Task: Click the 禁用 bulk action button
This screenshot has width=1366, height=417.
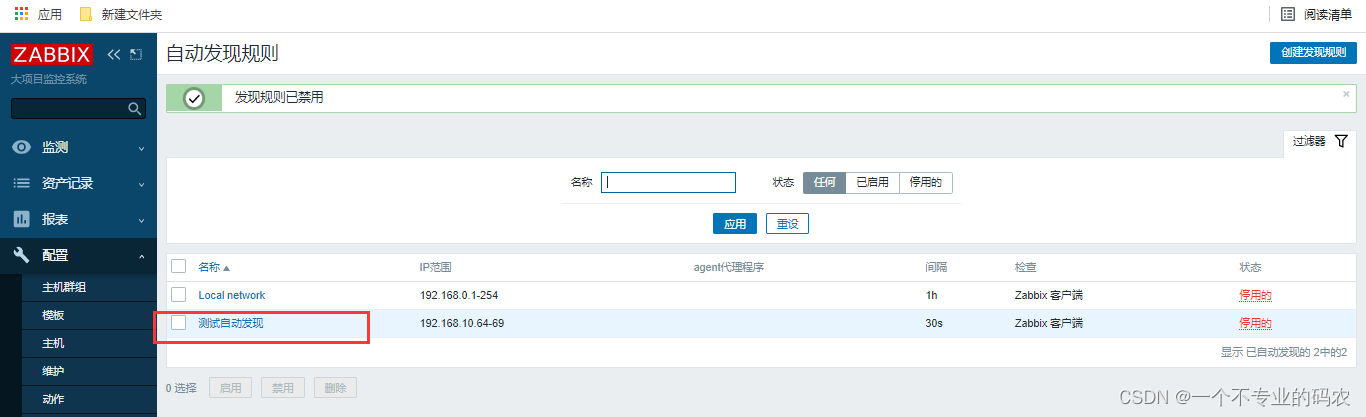Action: point(283,388)
